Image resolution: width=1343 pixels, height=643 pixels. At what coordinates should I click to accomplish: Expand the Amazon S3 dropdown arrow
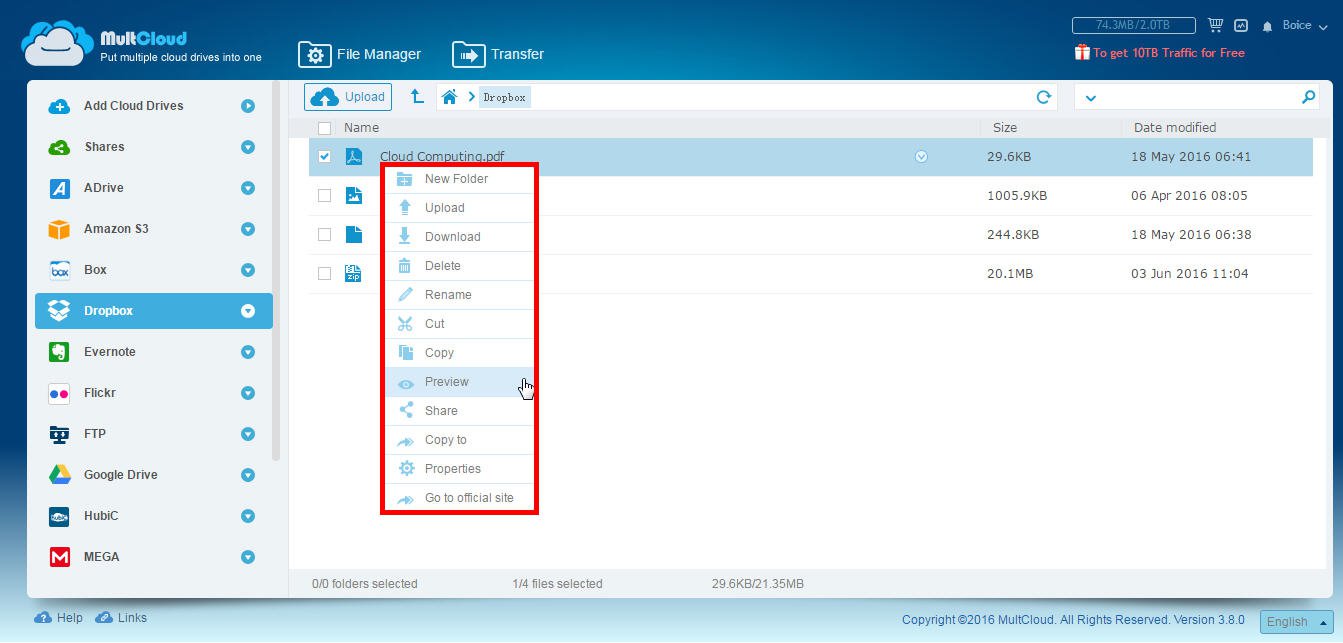(x=248, y=229)
